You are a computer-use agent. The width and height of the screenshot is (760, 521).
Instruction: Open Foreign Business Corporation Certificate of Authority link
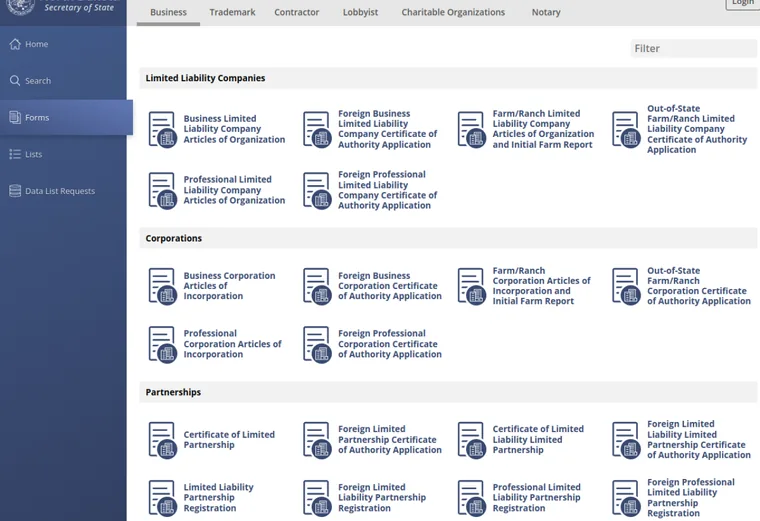click(x=390, y=286)
